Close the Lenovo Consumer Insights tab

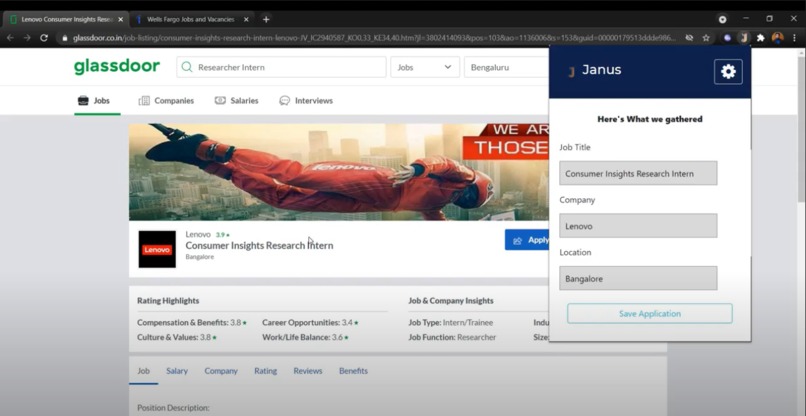(x=120, y=20)
